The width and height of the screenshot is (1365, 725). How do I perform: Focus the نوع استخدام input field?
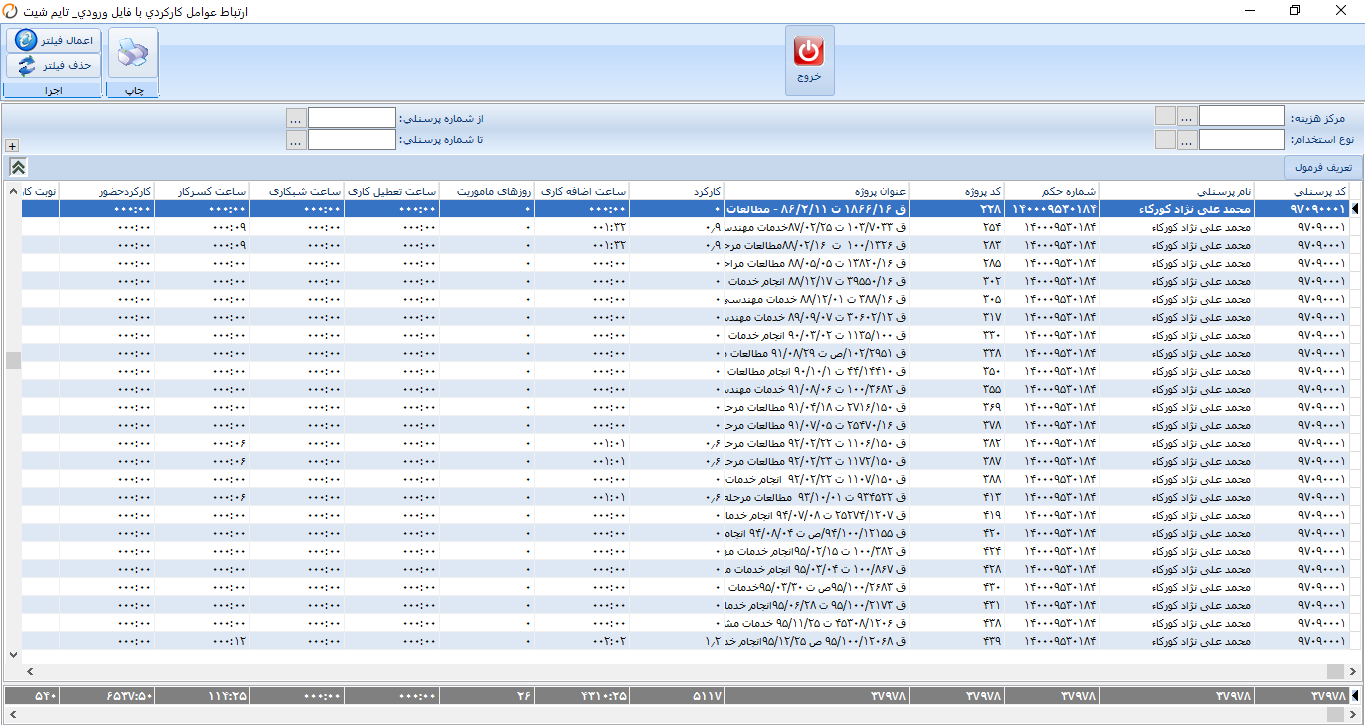pos(1241,140)
